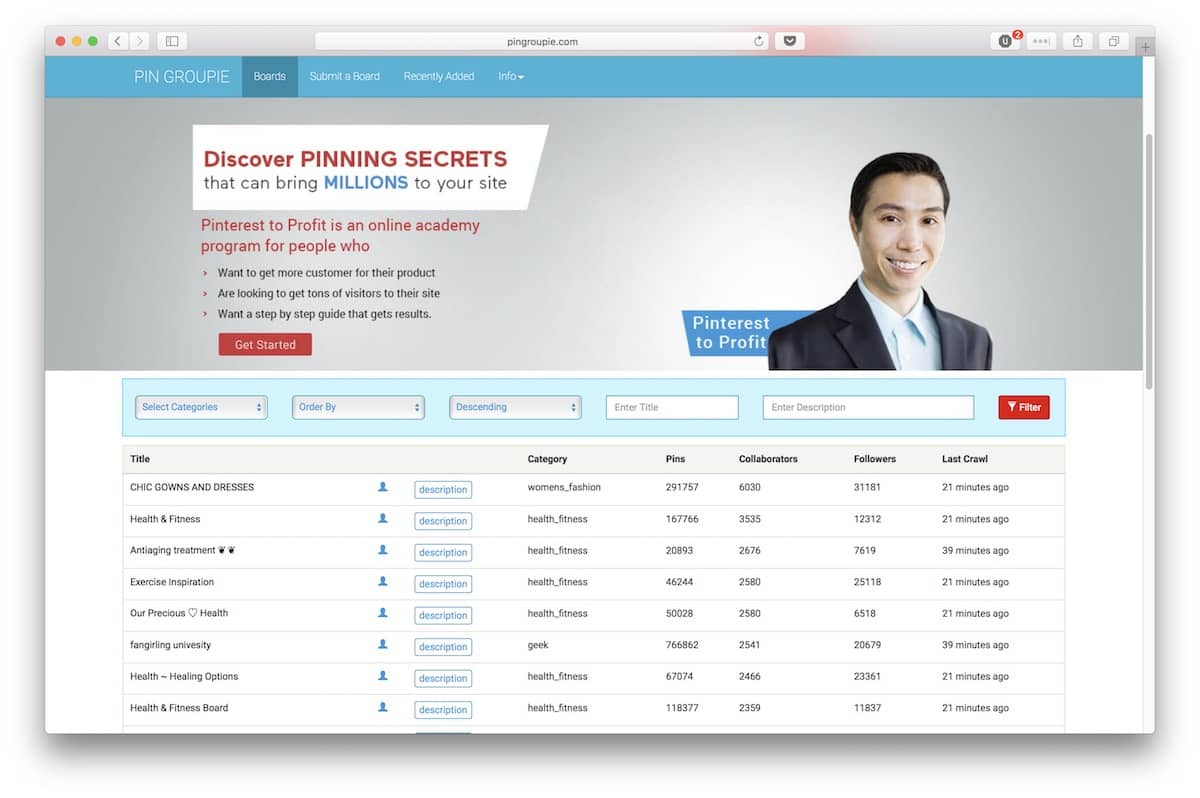1200x798 pixels.
Task: Apply filters with the red Filter button
Action: click(1024, 407)
